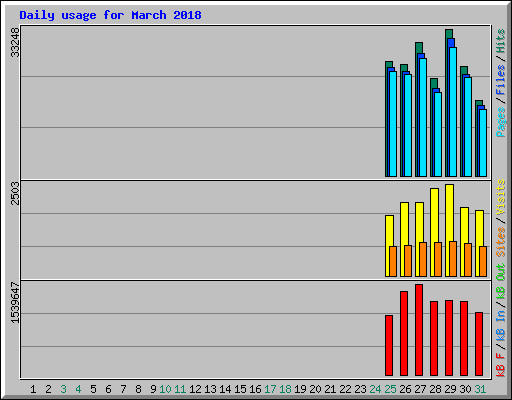Click the red 'kB F' legend label
This screenshot has width=512, height=400.
[x=500, y=365]
